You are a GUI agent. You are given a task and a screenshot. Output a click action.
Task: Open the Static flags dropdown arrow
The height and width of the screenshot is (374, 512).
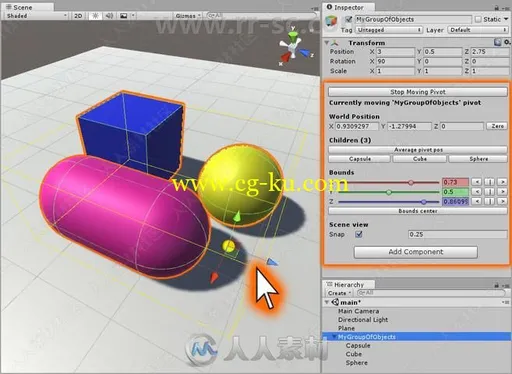506,19
